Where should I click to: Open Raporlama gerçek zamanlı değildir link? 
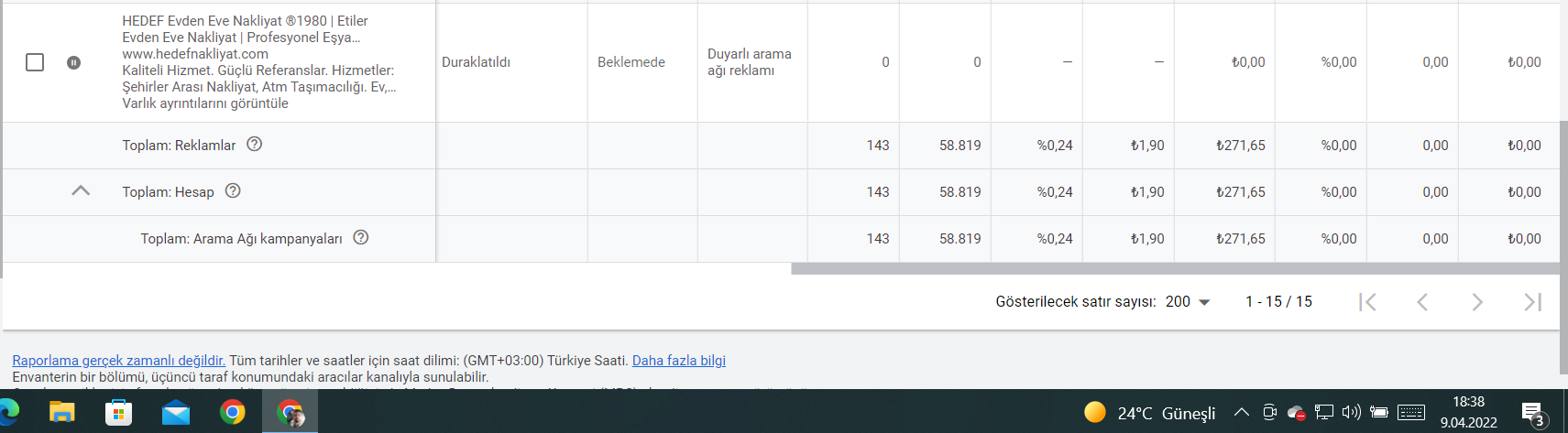pyautogui.click(x=118, y=361)
